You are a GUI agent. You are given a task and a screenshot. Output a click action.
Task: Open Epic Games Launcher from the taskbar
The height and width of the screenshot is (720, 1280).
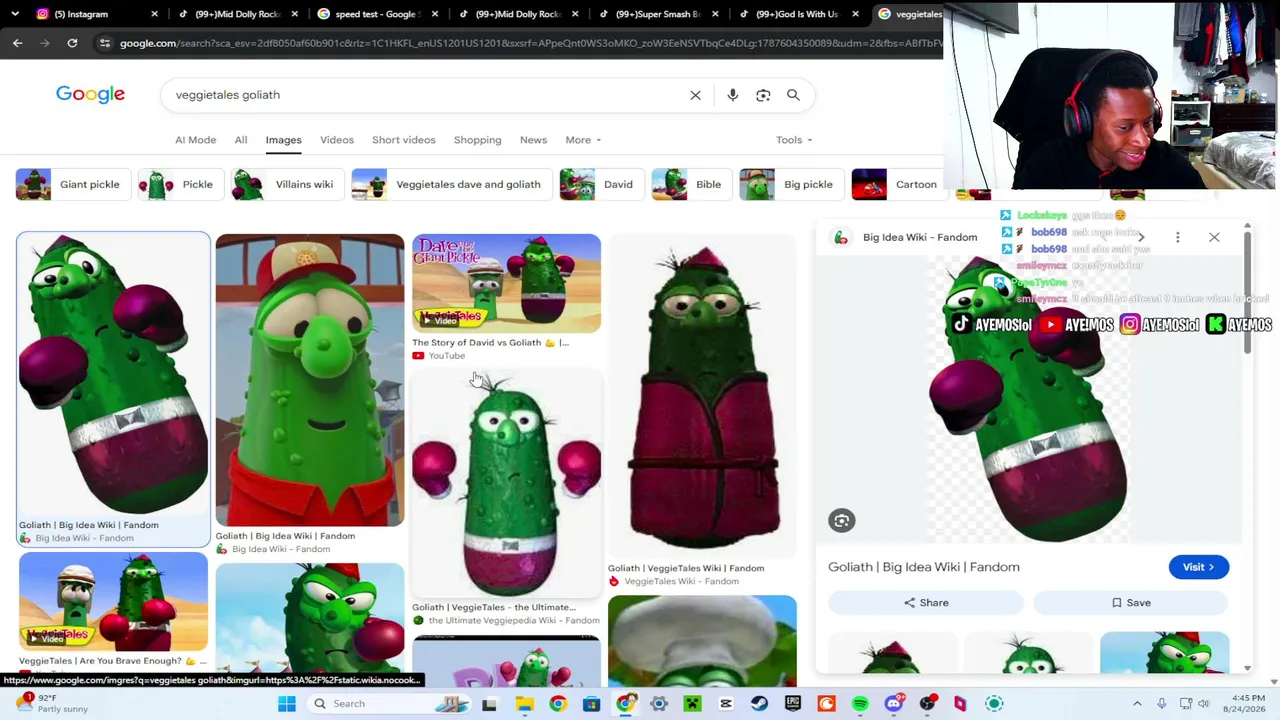pos(793,704)
